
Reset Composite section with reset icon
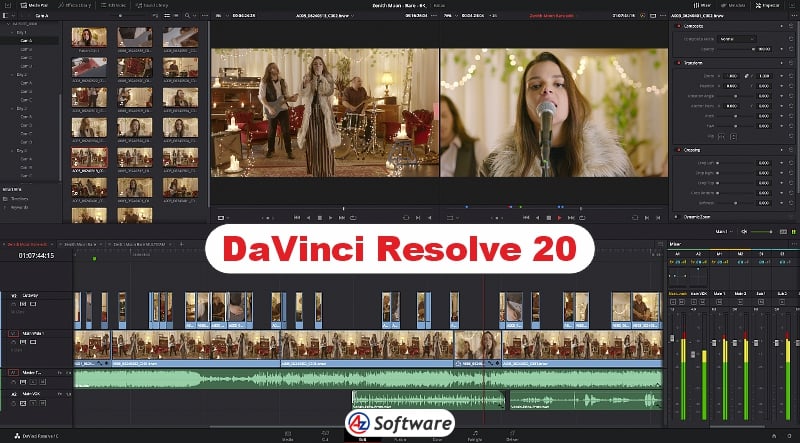pos(791,26)
